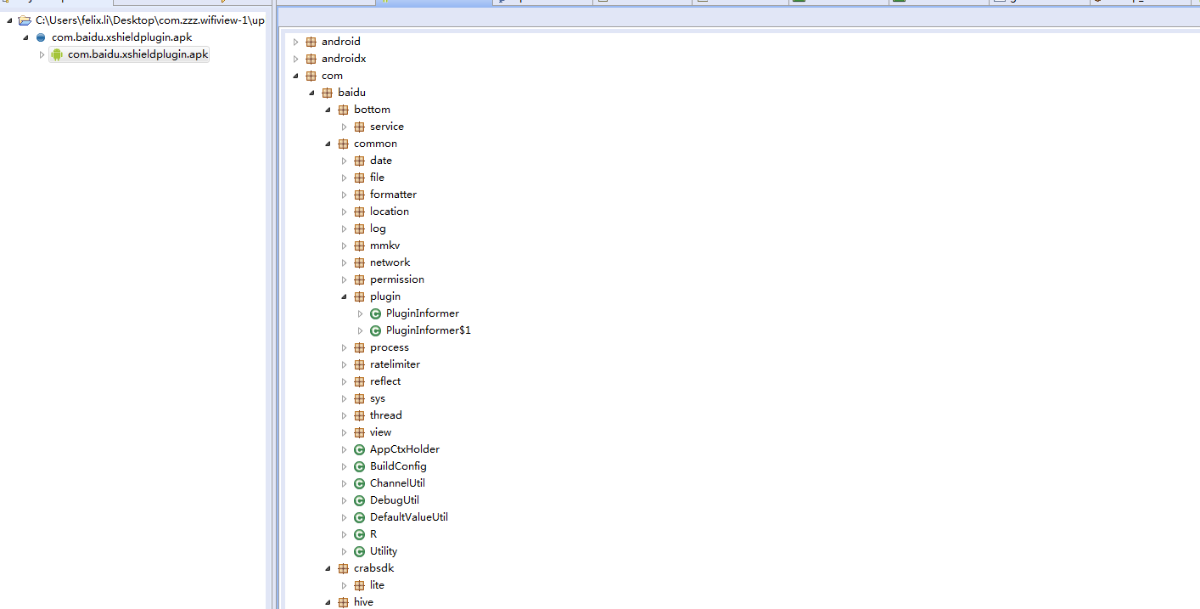Click the process package icon

[359, 348]
